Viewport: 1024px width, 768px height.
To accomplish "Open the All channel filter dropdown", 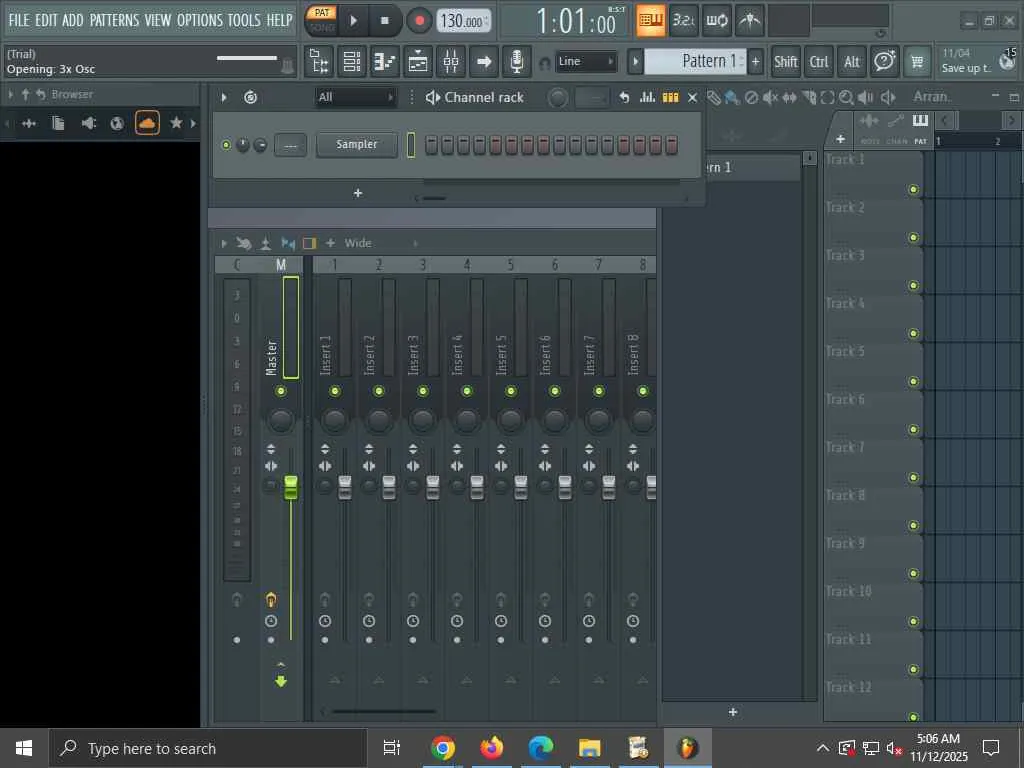I will click(x=355, y=97).
